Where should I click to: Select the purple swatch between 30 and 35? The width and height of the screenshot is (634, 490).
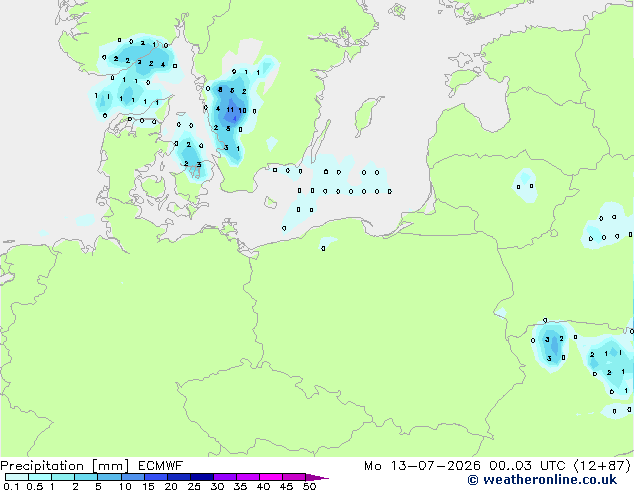(x=225, y=477)
